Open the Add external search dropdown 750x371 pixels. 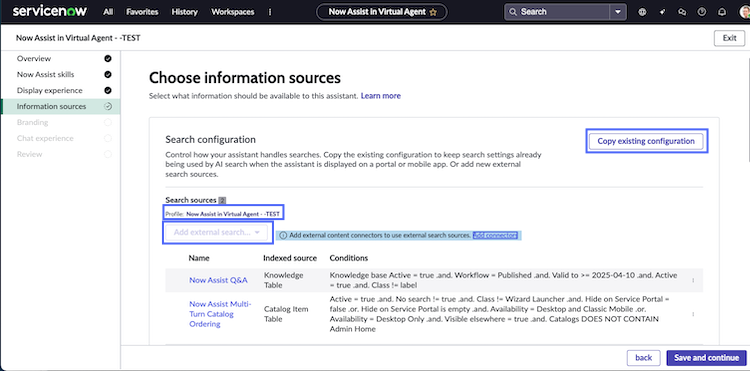click(x=217, y=232)
